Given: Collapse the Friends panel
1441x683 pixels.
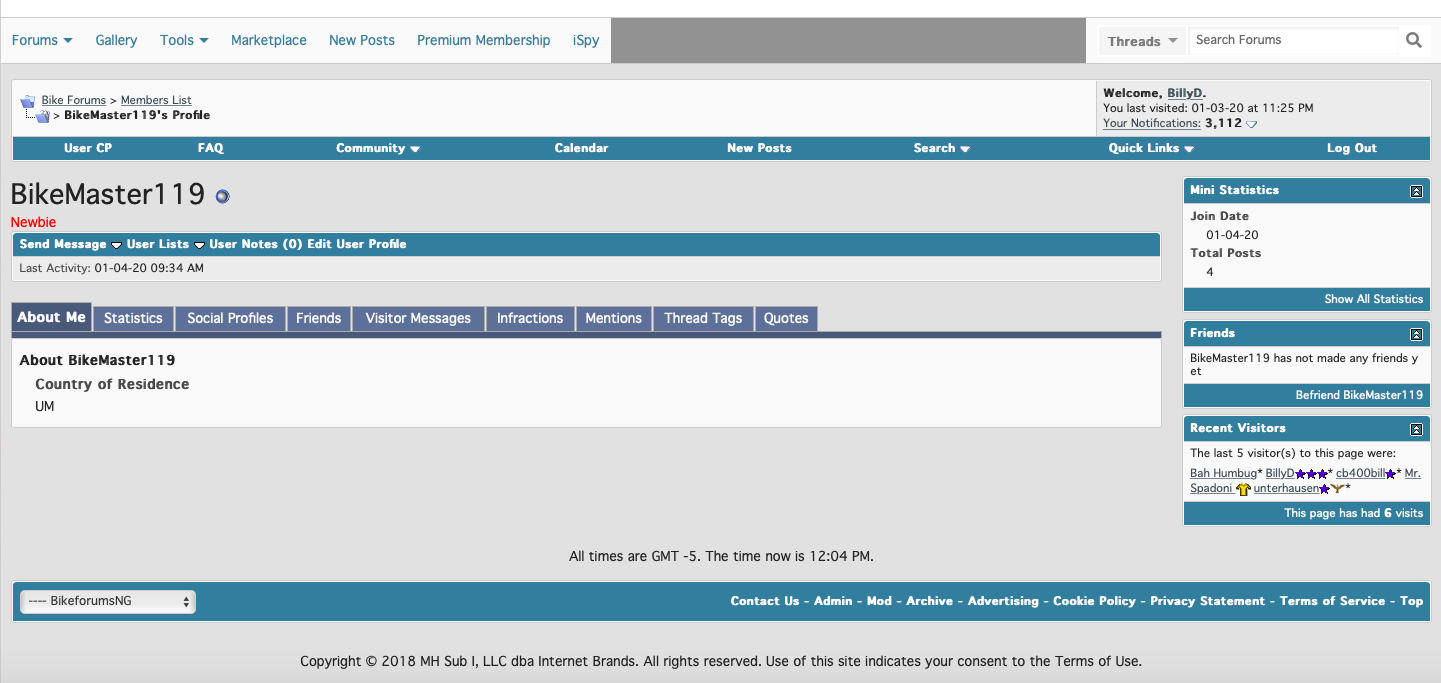Looking at the screenshot, I should pos(1416,334).
